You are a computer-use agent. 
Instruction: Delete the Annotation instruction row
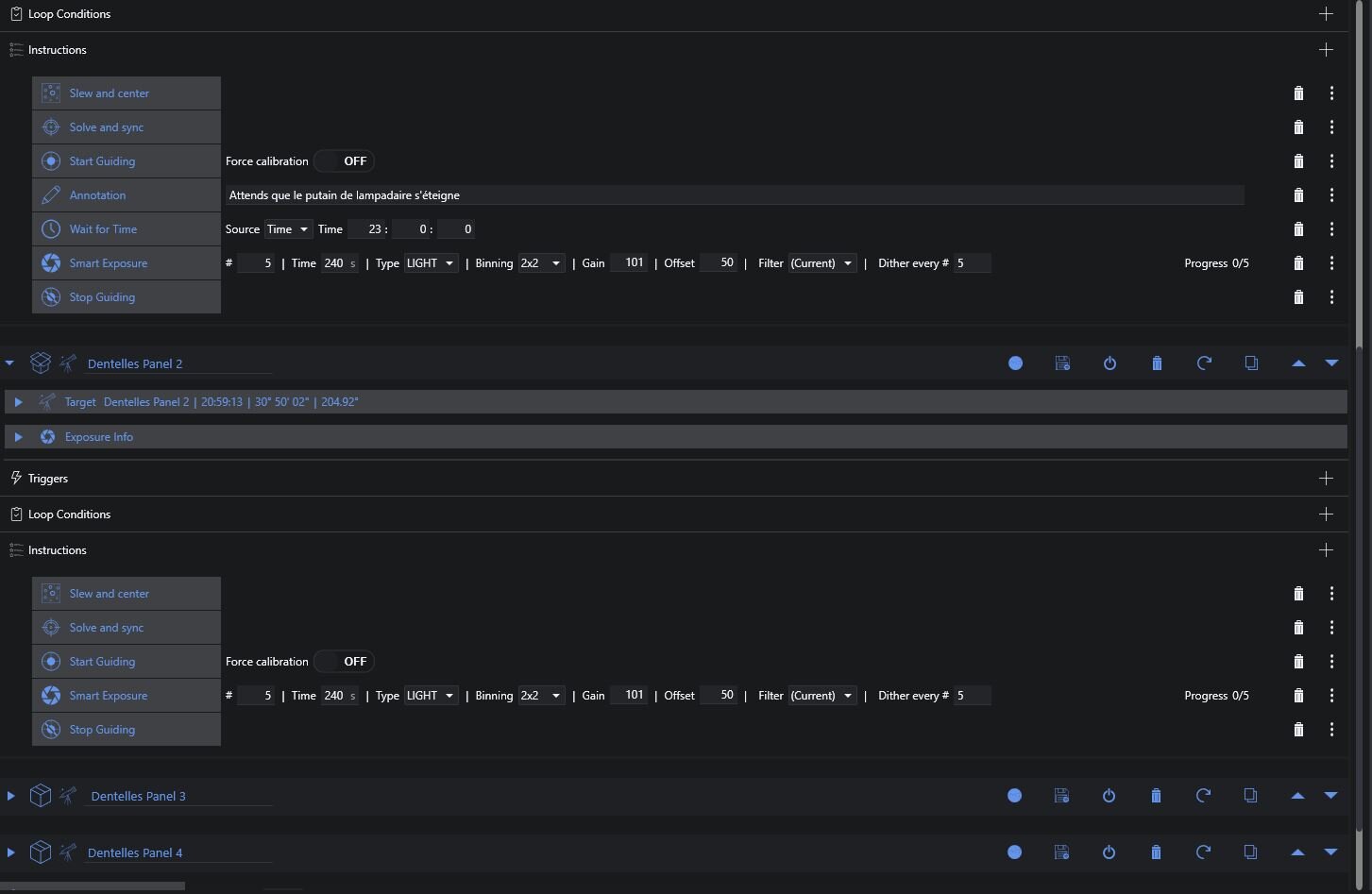click(1298, 195)
